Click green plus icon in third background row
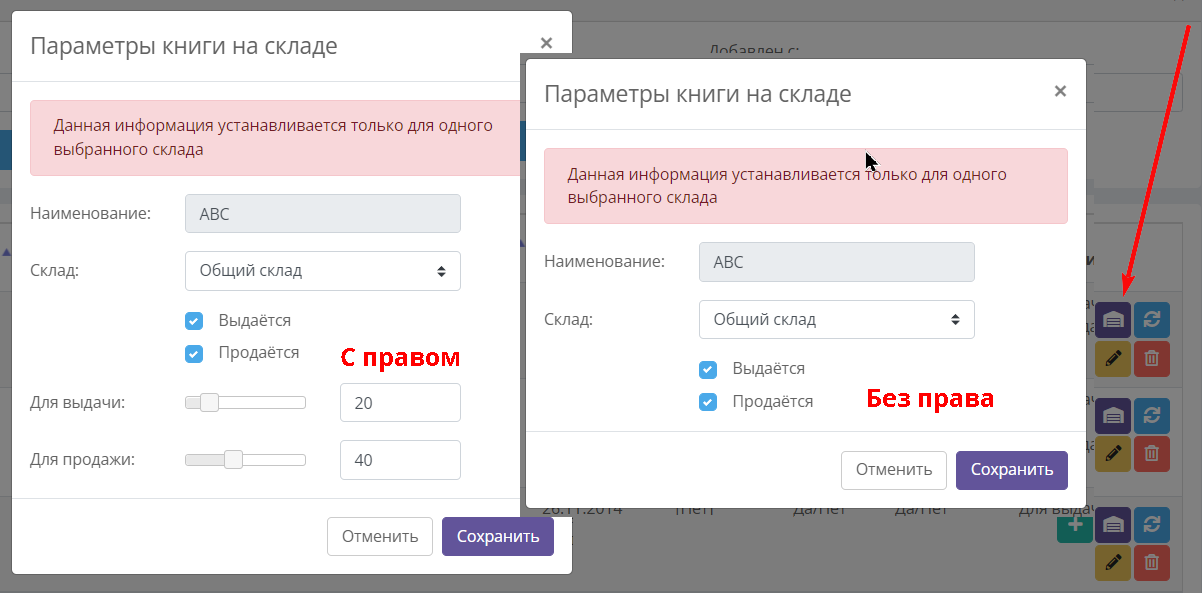Viewport: 1202px width, 593px height. [1074, 525]
